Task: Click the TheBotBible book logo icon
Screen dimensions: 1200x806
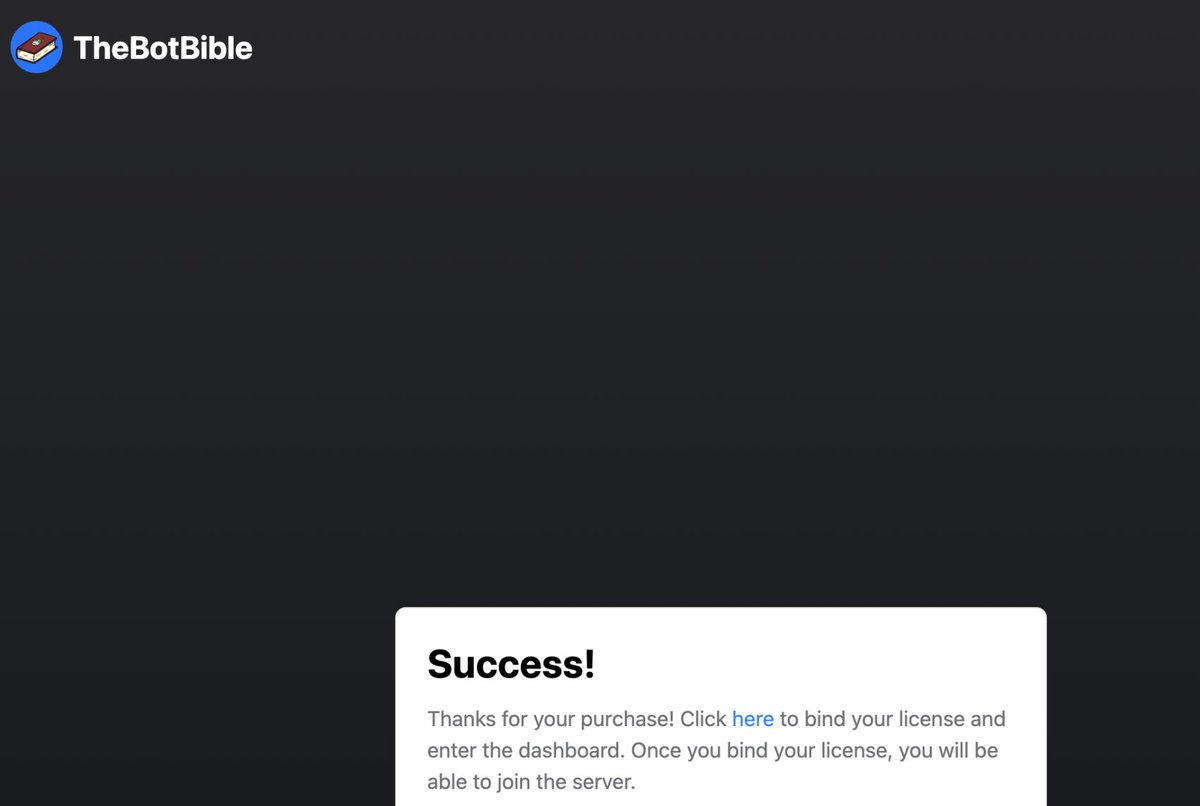Action: [36, 47]
